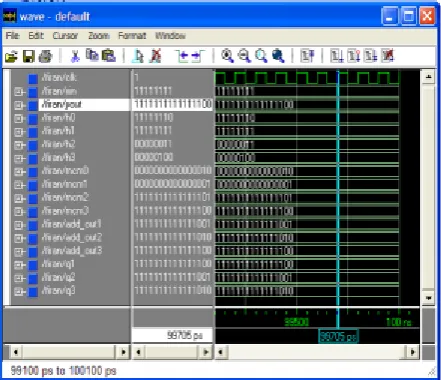This screenshot has width=441, height=380.
Task: Open the Format menu
Action: 132,35
